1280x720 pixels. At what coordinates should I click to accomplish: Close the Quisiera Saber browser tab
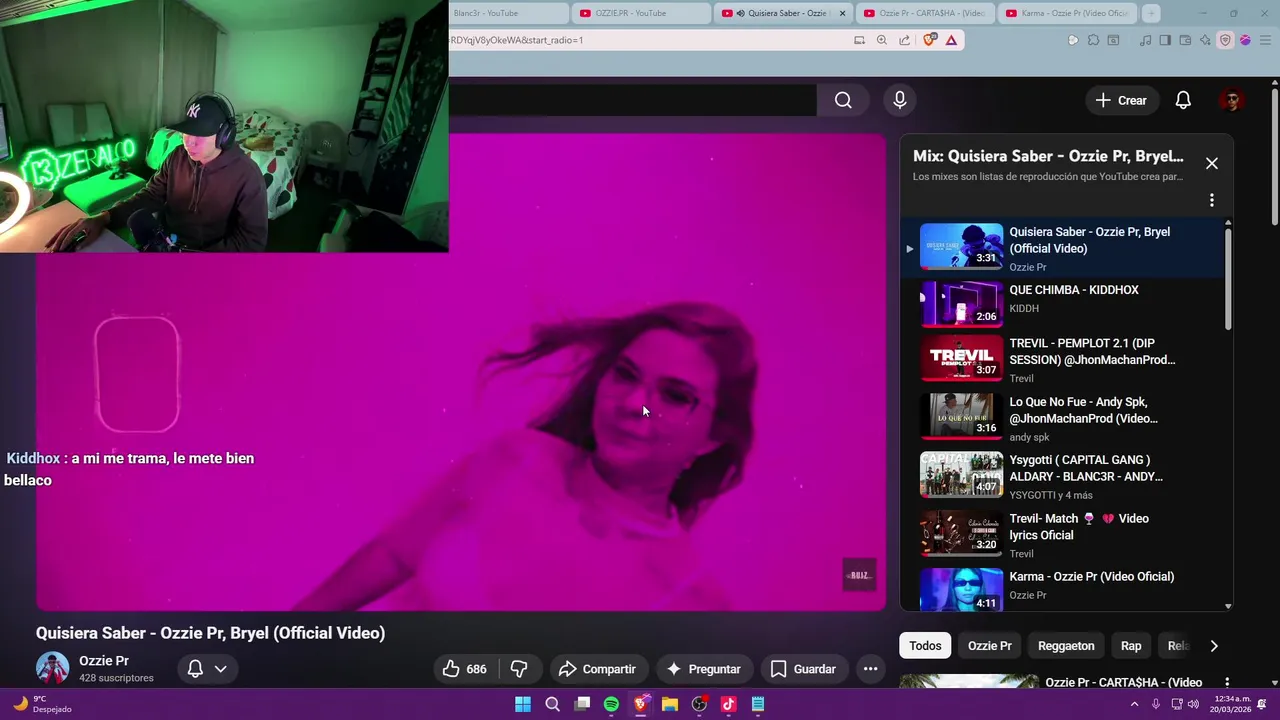pyautogui.click(x=842, y=13)
